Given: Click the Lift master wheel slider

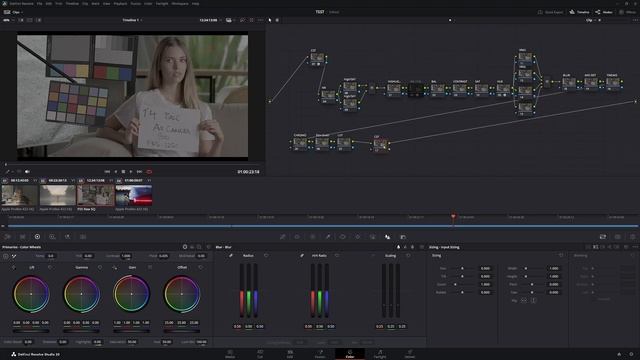Looking at the screenshot, I should click(x=31, y=331).
